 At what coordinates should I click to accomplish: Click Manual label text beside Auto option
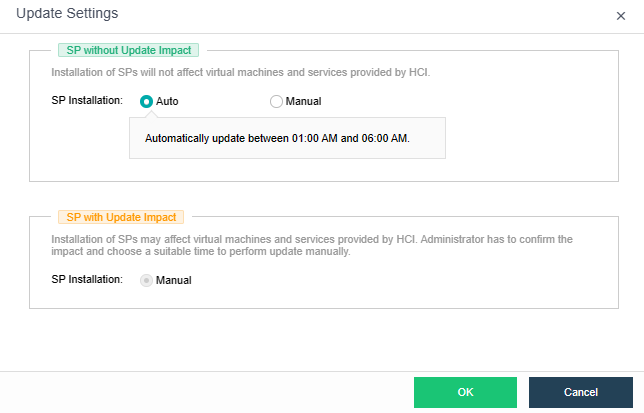click(x=303, y=101)
